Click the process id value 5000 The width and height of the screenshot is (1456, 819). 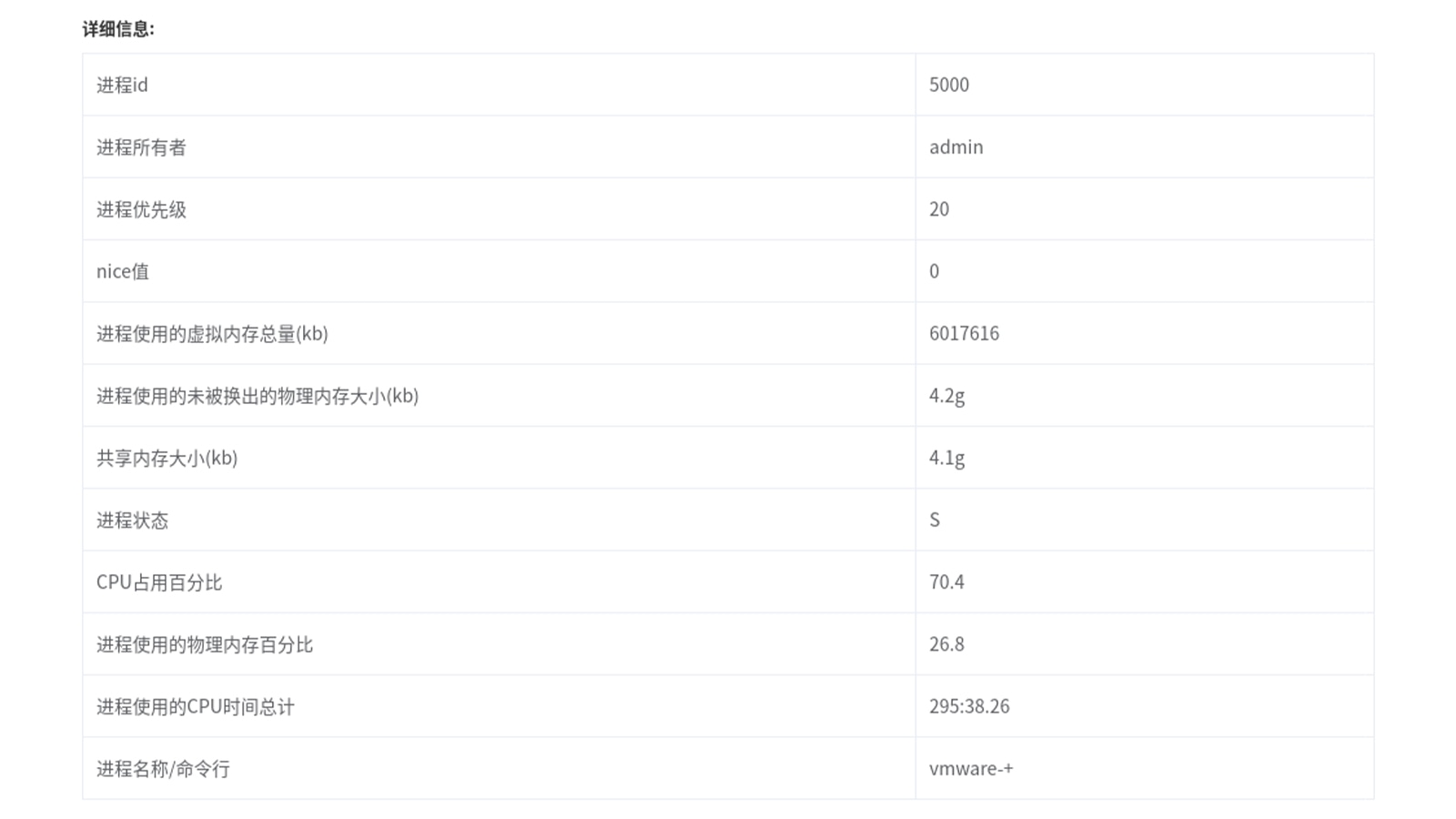[x=949, y=85]
